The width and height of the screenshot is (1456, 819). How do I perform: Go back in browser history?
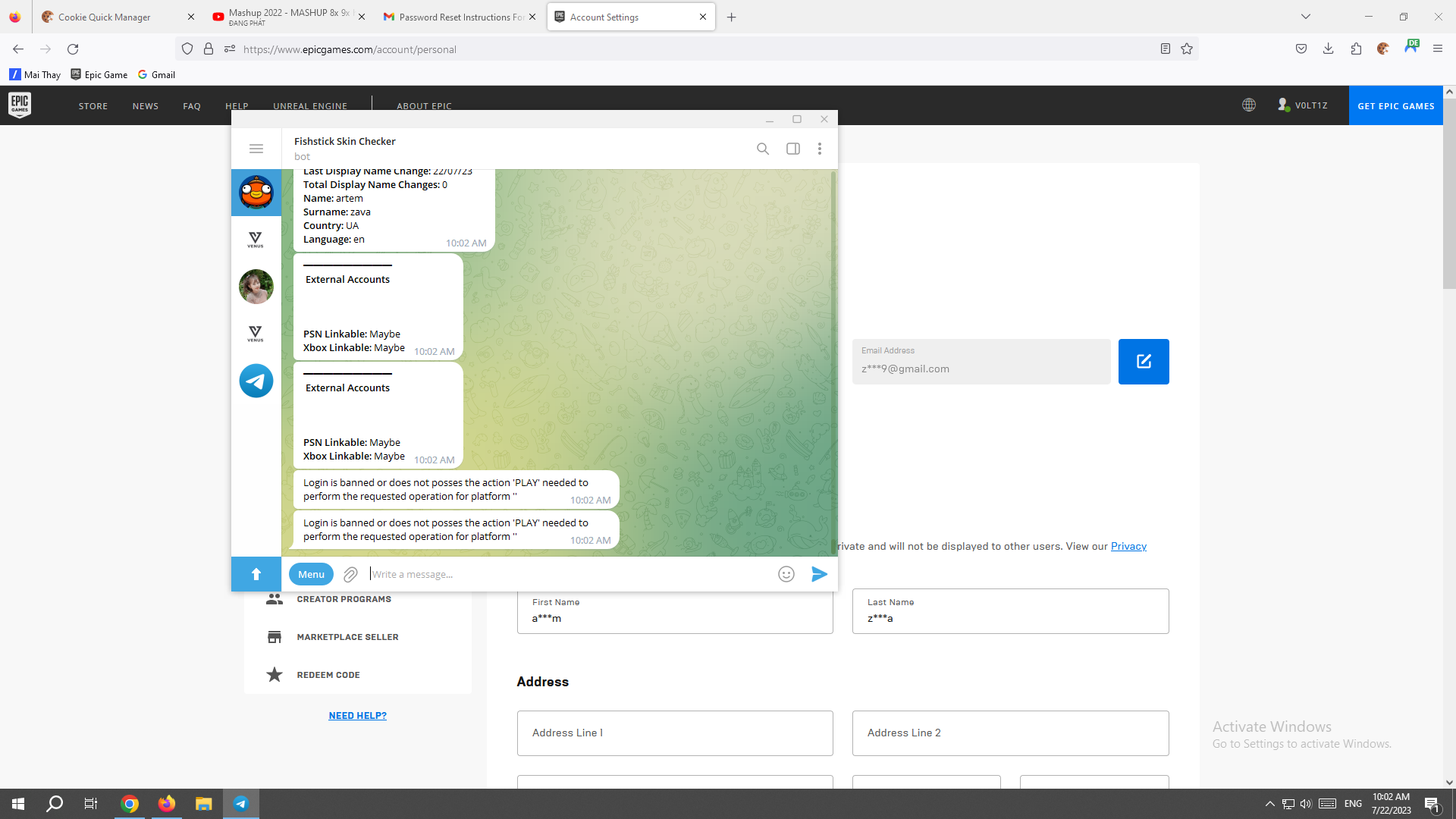pyautogui.click(x=18, y=49)
